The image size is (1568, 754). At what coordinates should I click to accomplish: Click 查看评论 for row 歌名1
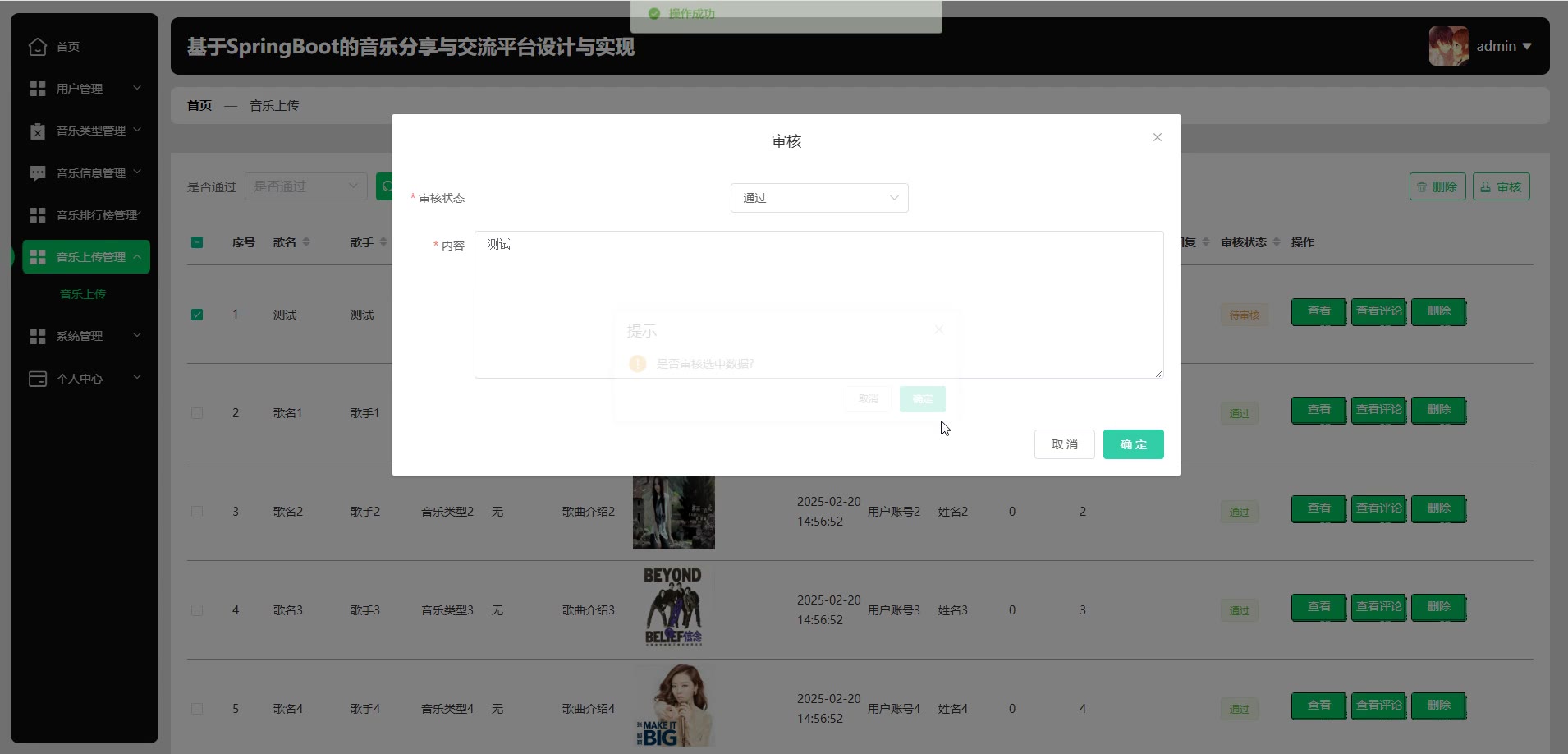click(1378, 410)
